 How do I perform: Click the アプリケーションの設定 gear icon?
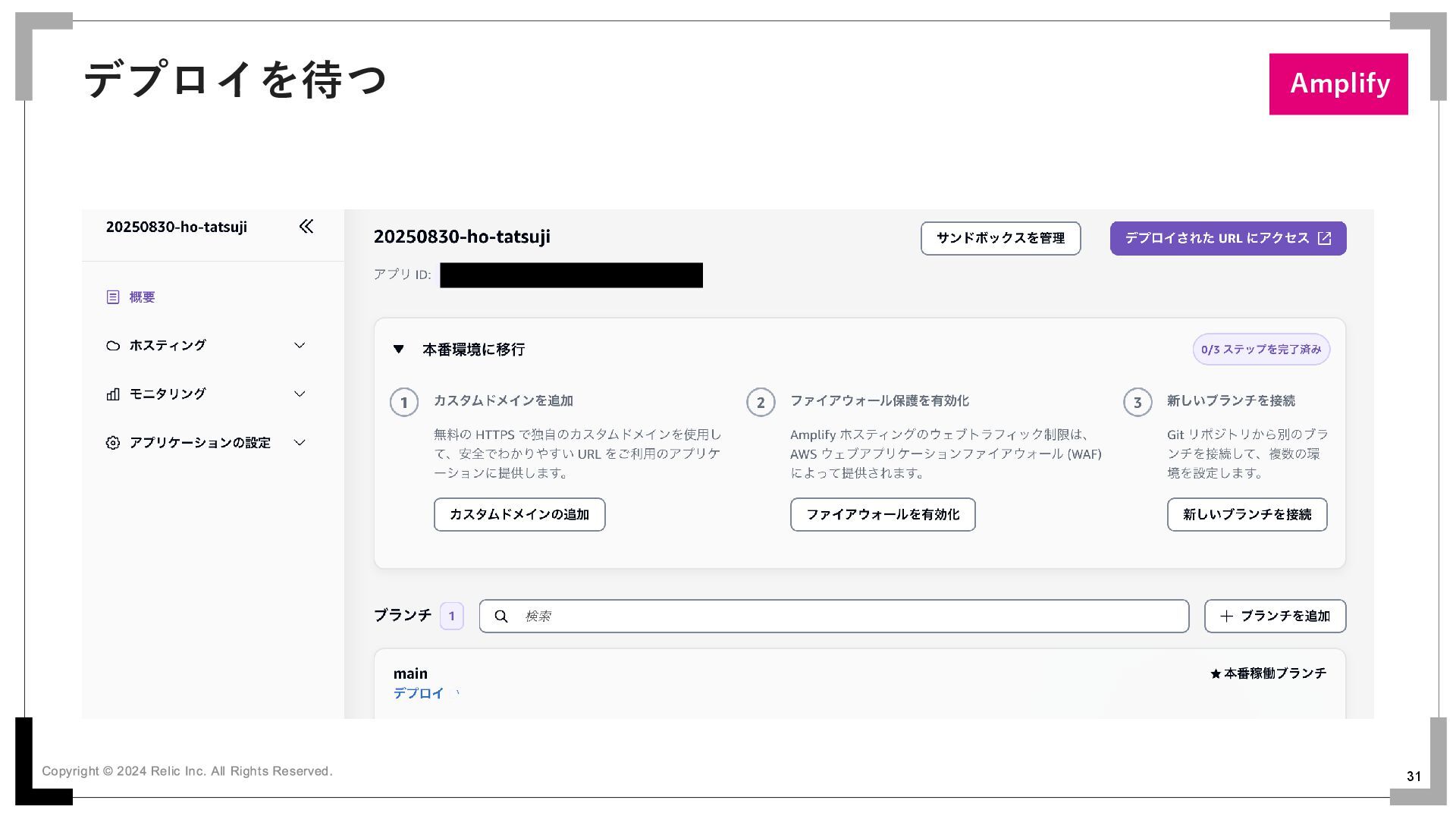pyautogui.click(x=113, y=443)
